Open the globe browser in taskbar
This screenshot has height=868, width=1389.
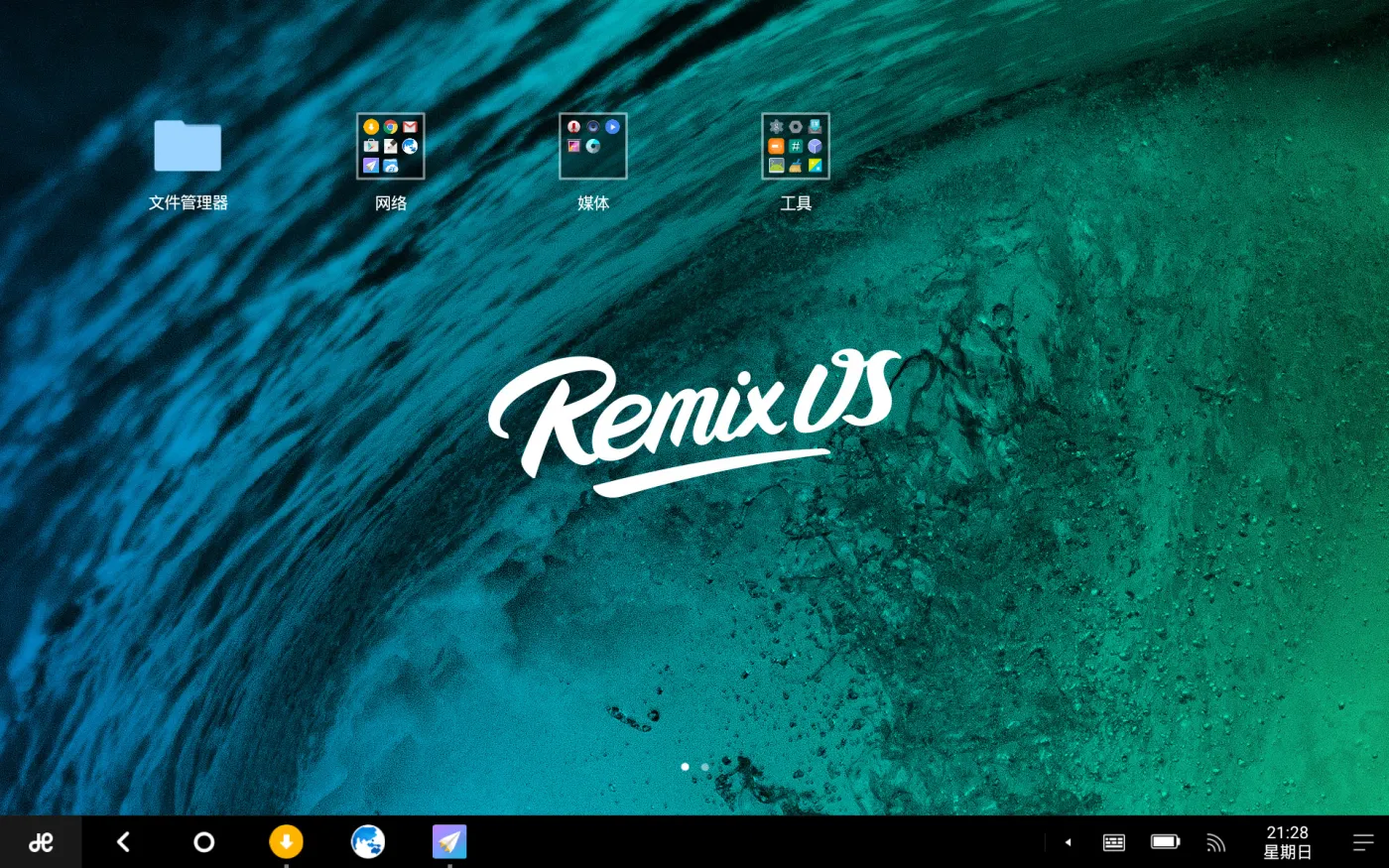(368, 842)
